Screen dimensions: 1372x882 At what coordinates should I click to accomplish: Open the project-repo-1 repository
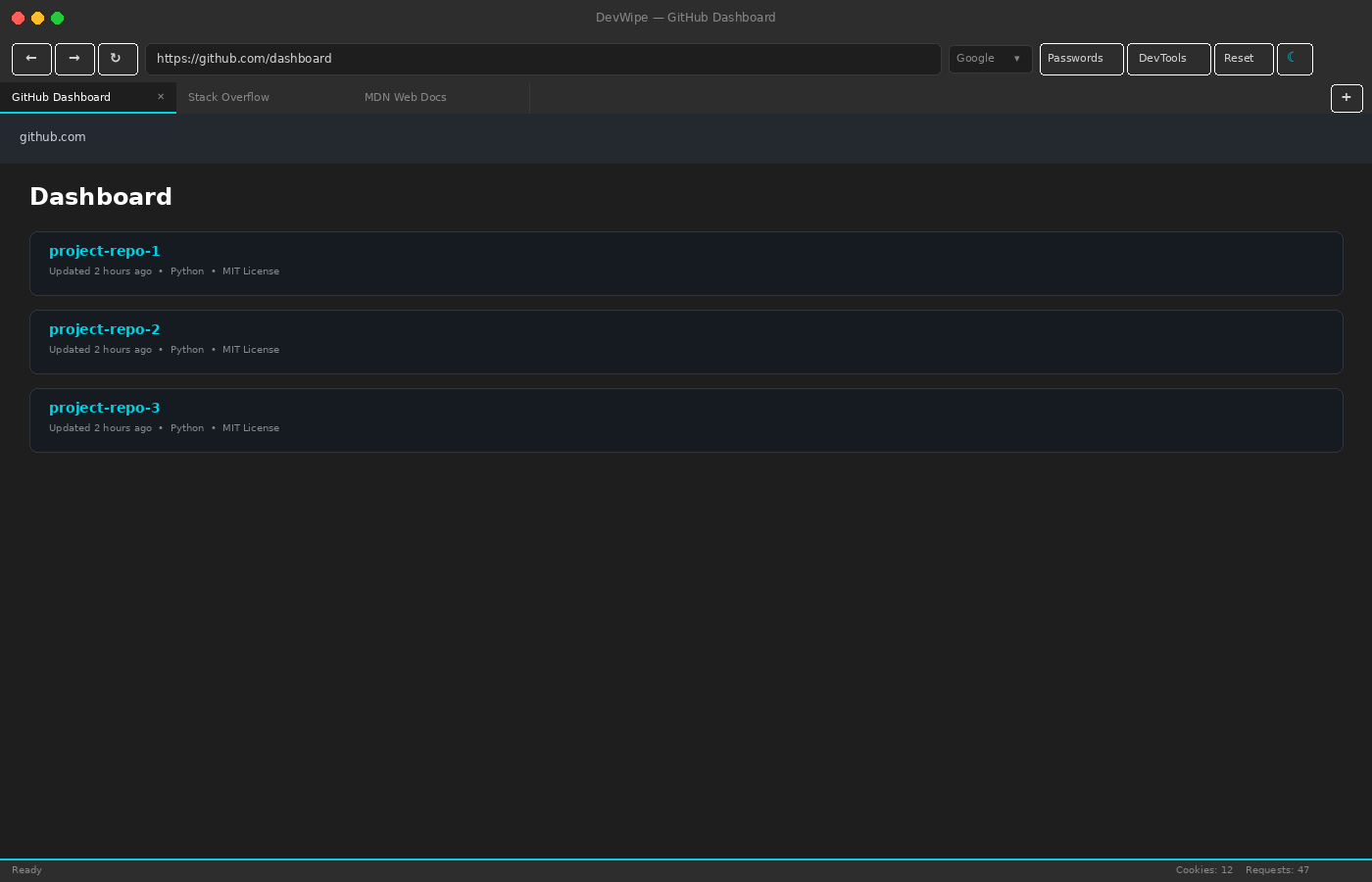click(x=104, y=251)
